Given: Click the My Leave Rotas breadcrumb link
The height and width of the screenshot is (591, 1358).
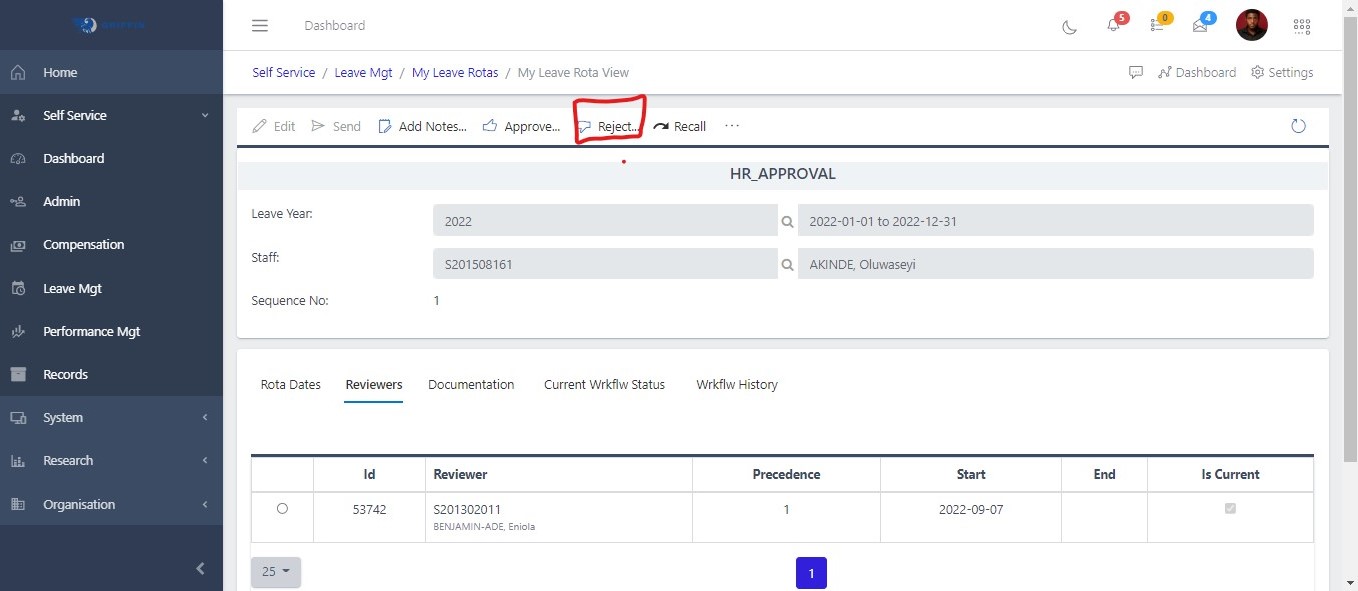Looking at the screenshot, I should [x=455, y=73].
